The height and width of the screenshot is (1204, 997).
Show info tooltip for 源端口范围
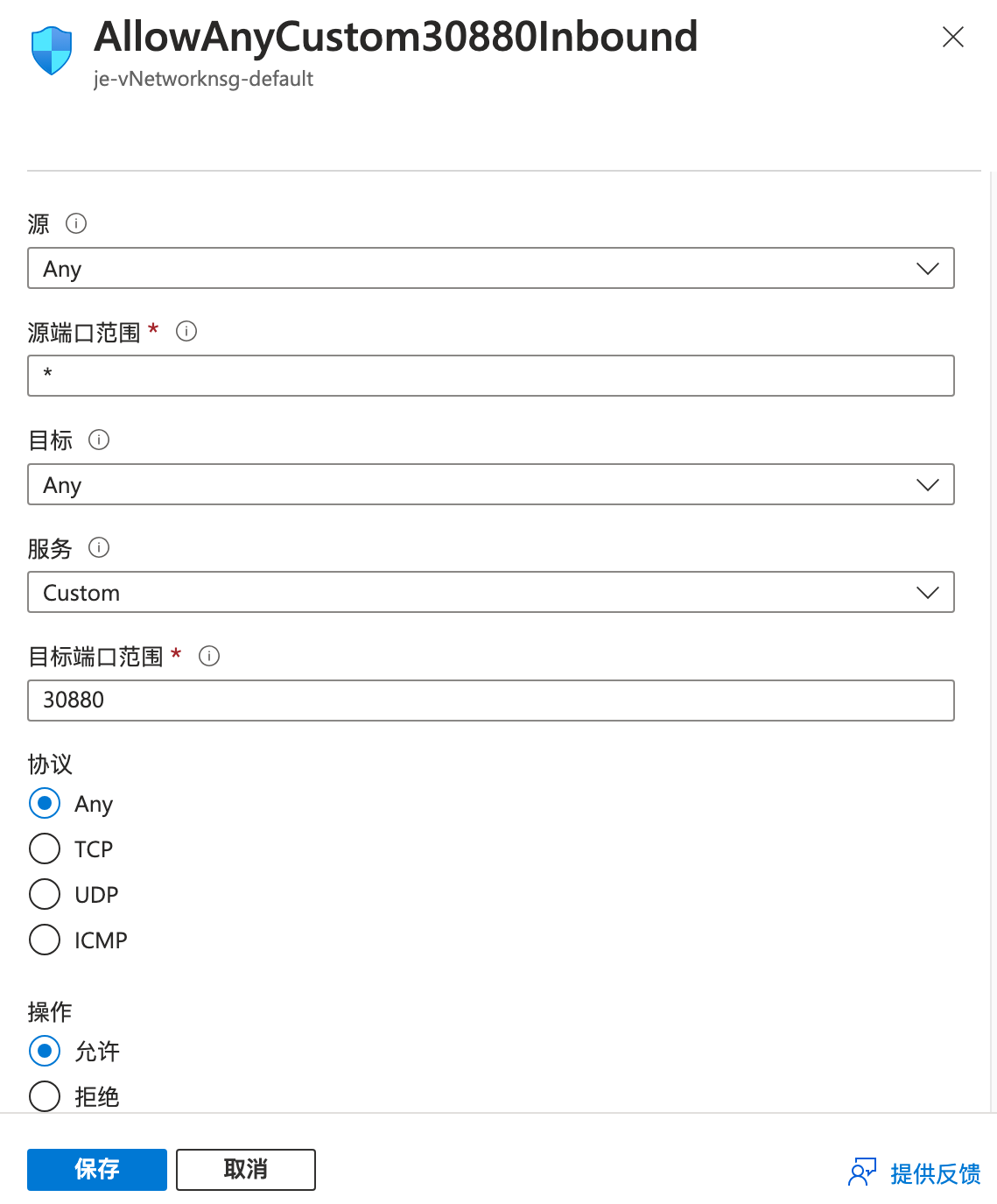[186, 331]
